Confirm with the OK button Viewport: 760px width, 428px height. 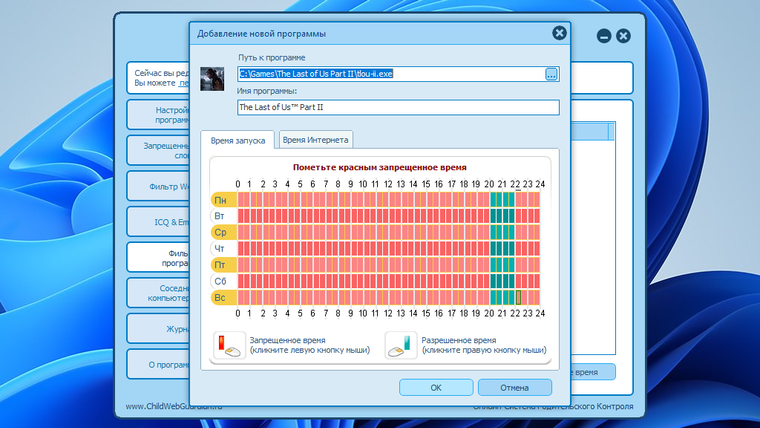(x=436, y=387)
